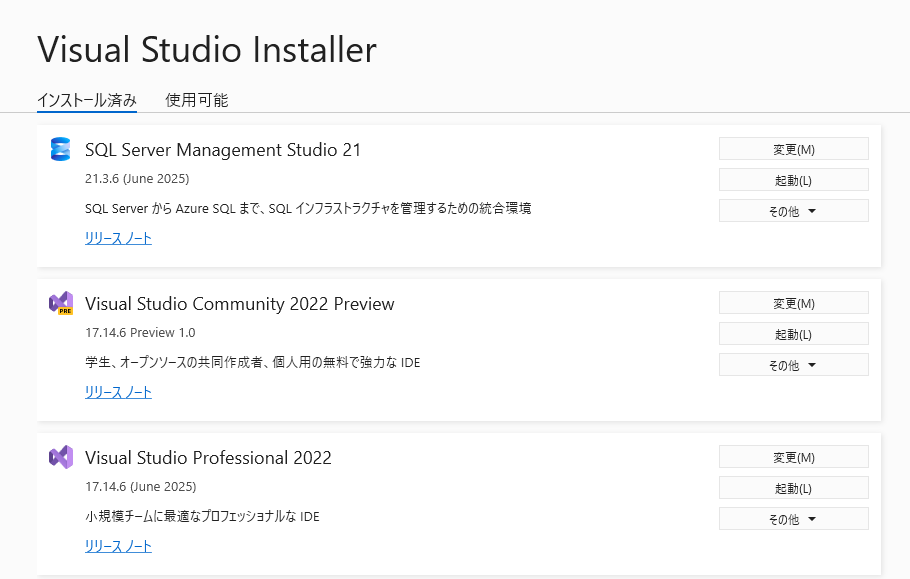This screenshot has height=579, width=910.
Task: Switch to the インストール済み tab
Action: pyautogui.click(x=87, y=100)
